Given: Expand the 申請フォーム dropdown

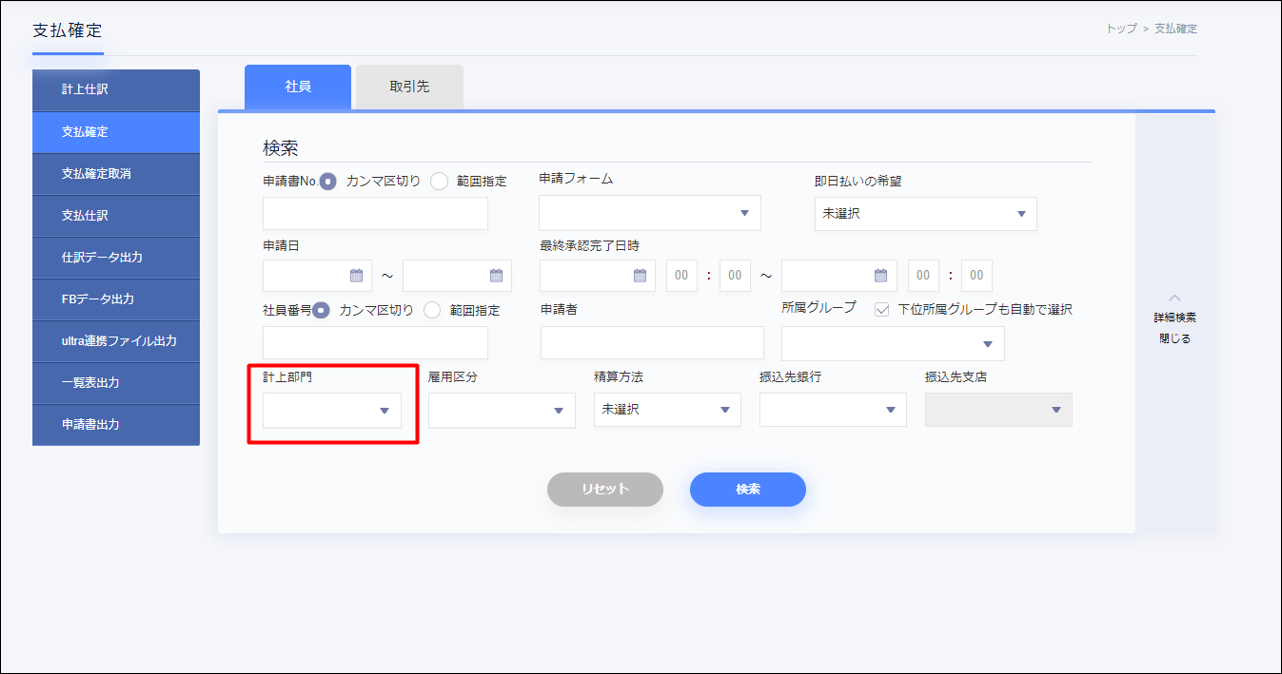Looking at the screenshot, I should [744, 213].
